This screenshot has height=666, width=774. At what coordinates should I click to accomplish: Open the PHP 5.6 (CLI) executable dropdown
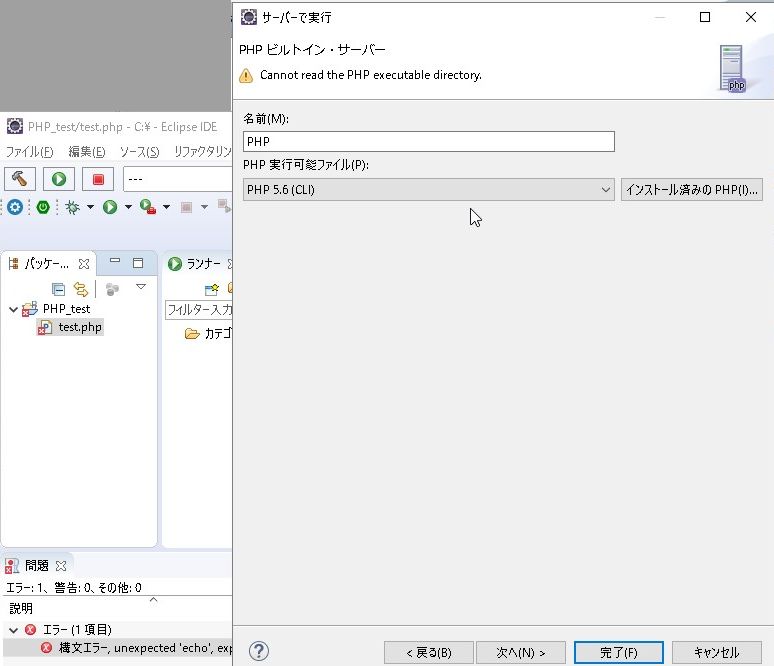(428, 190)
